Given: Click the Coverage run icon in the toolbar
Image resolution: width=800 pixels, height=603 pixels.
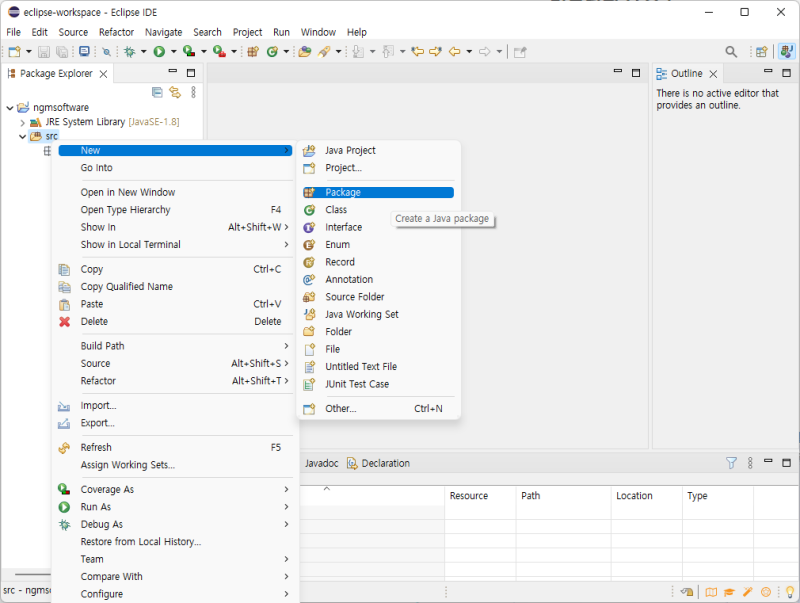Looking at the screenshot, I should click(189, 52).
